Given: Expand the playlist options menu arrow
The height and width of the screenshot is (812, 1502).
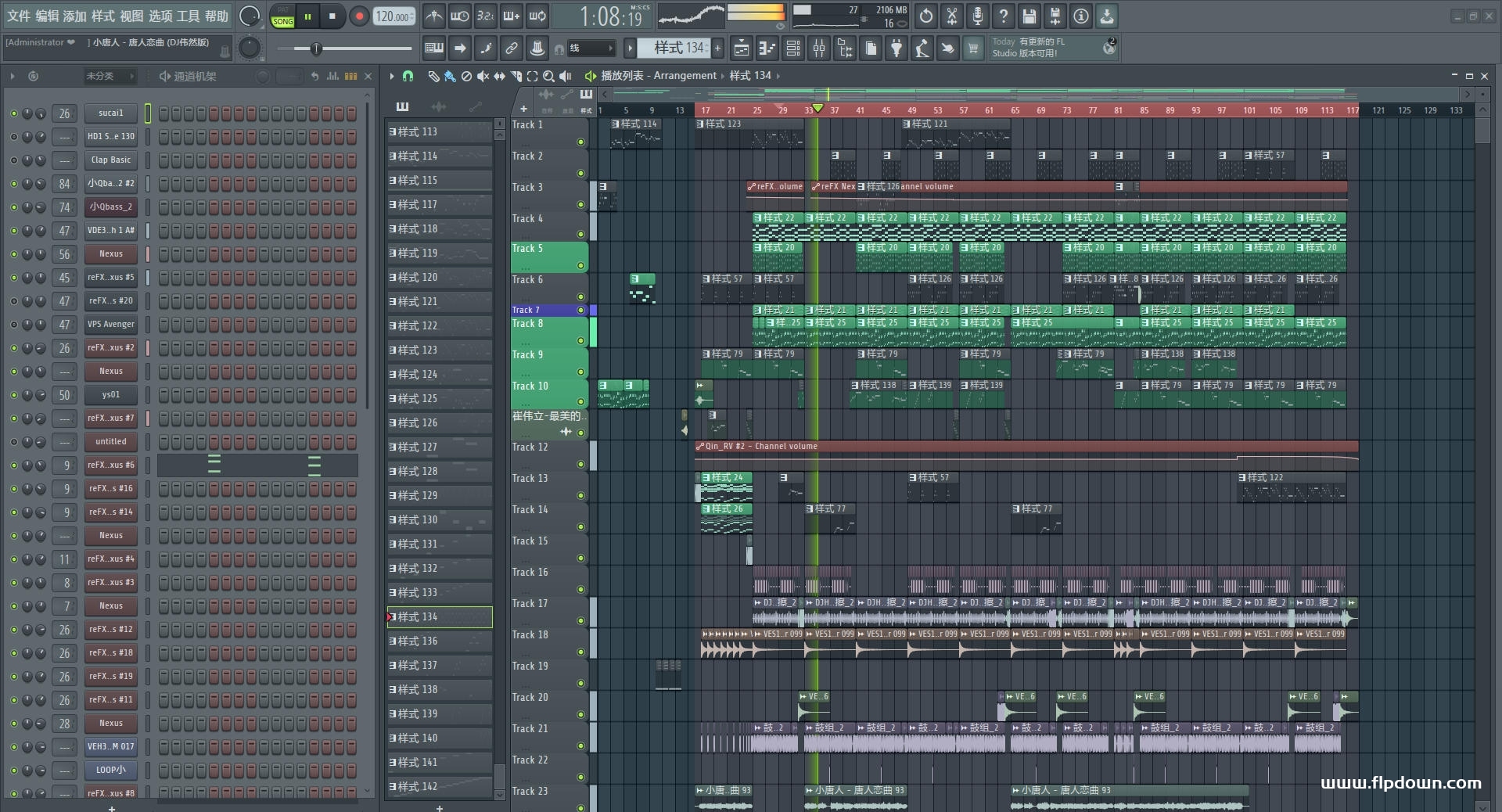Looking at the screenshot, I should click(x=392, y=76).
